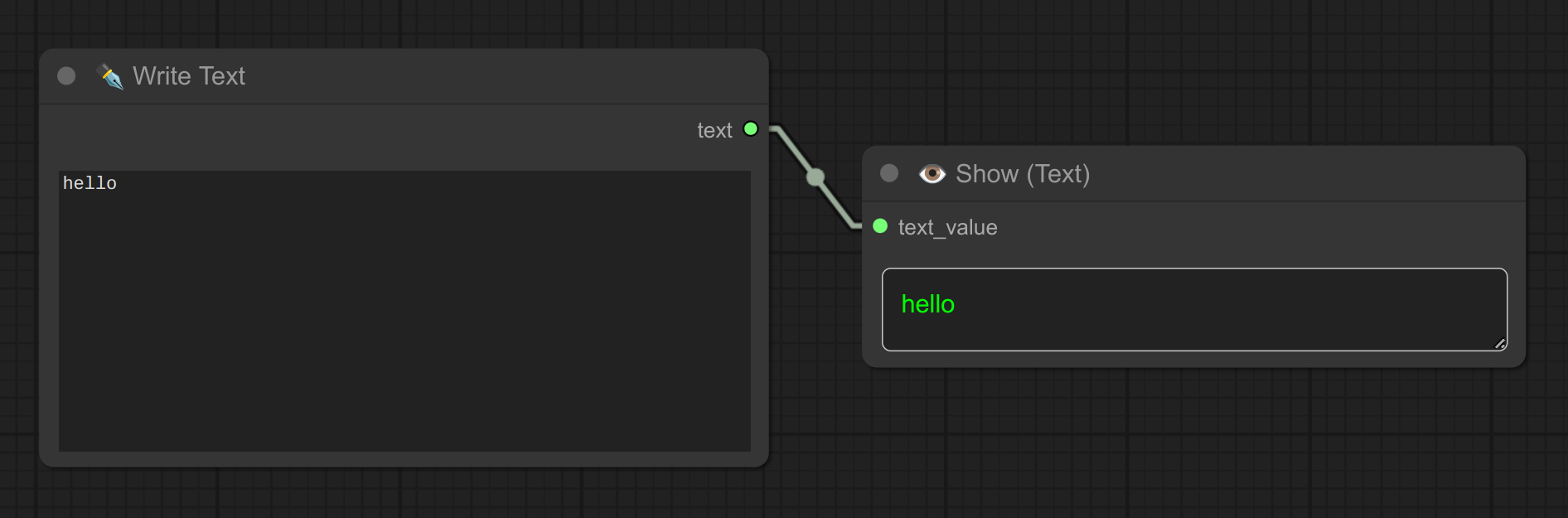Viewport: 1568px width, 518px height.
Task: Click the bottom-right corner of Show (Text) node
Action: [x=1520, y=362]
